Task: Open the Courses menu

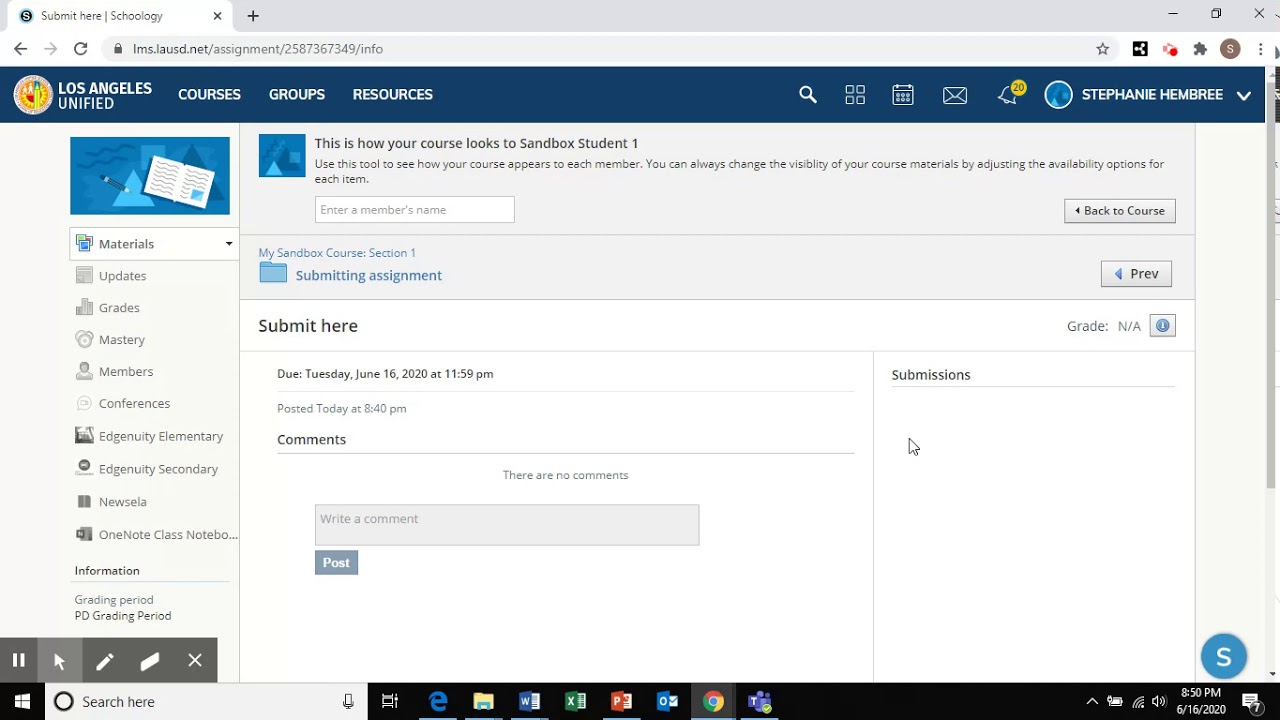Action: point(209,95)
